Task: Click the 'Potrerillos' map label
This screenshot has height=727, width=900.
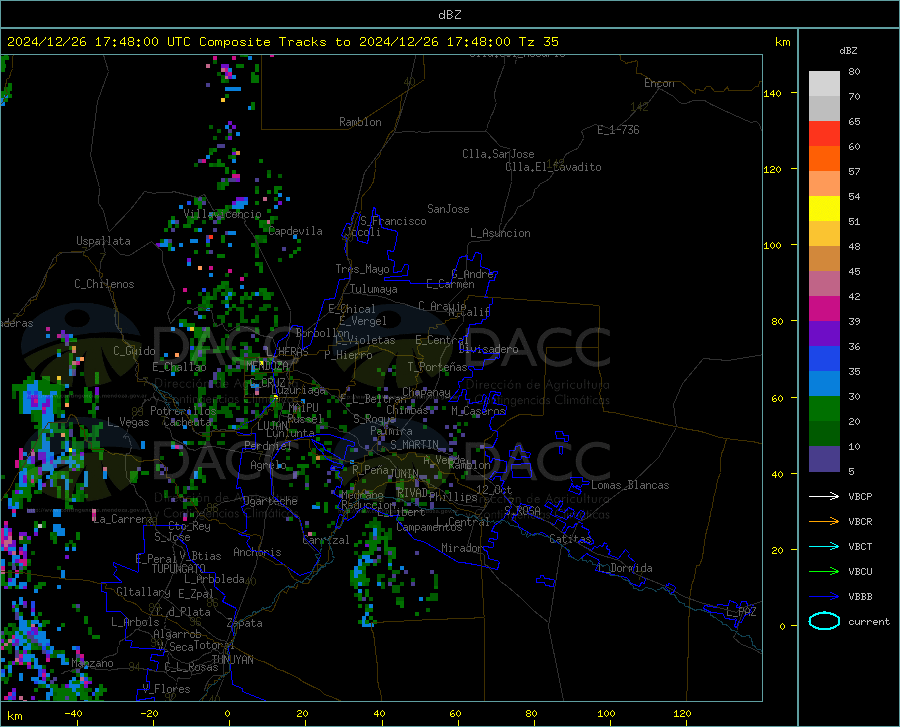Action: click(183, 411)
